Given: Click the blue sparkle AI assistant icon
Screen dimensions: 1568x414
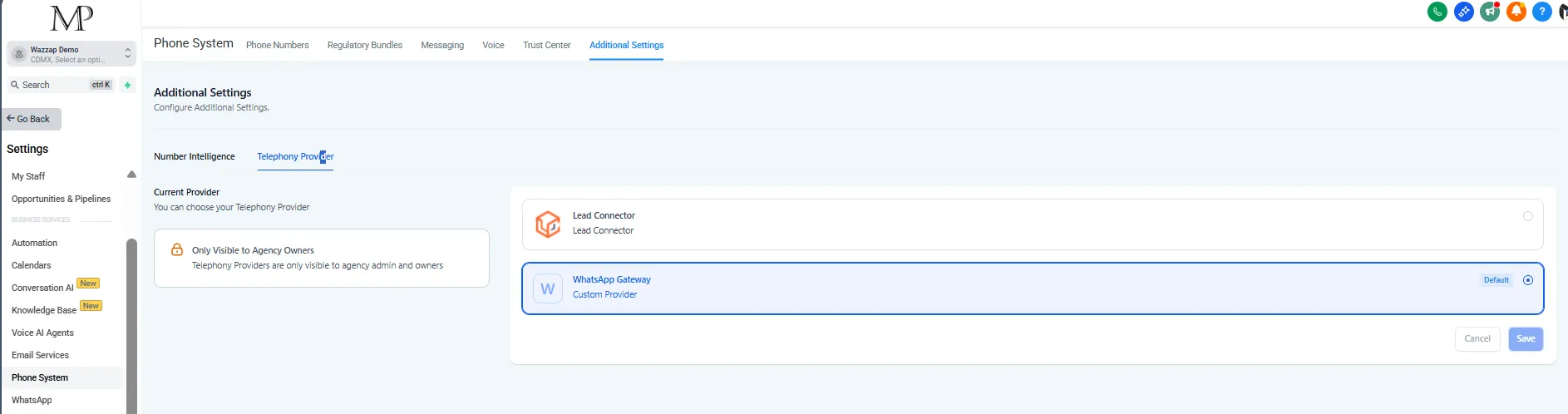Looking at the screenshot, I should tap(1463, 12).
